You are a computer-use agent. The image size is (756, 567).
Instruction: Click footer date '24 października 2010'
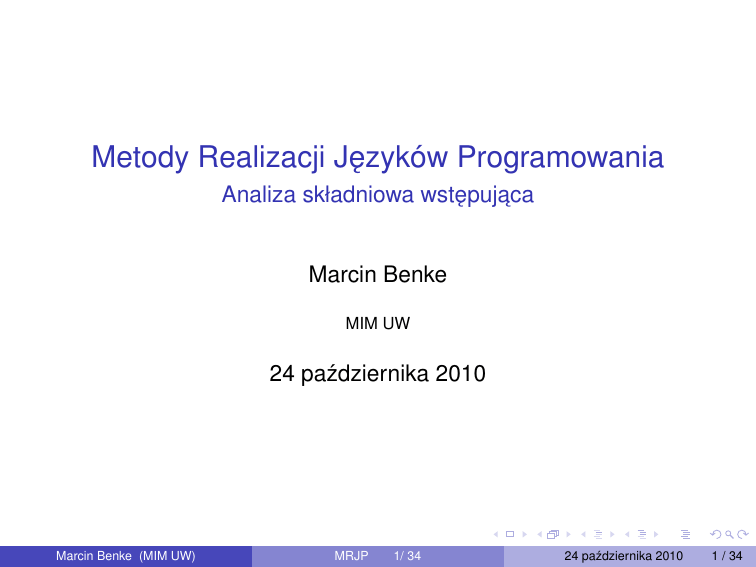[x=624, y=556]
